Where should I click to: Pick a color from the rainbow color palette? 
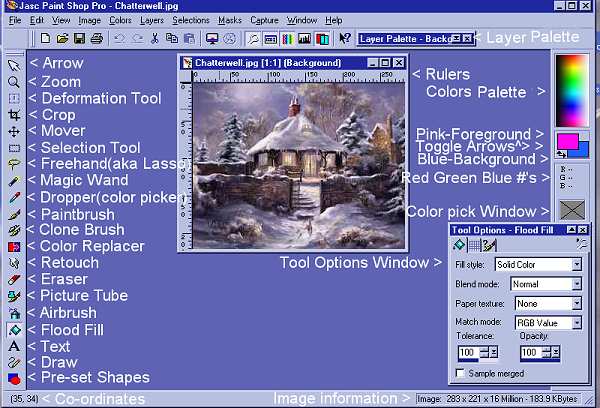click(x=572, y=91)
